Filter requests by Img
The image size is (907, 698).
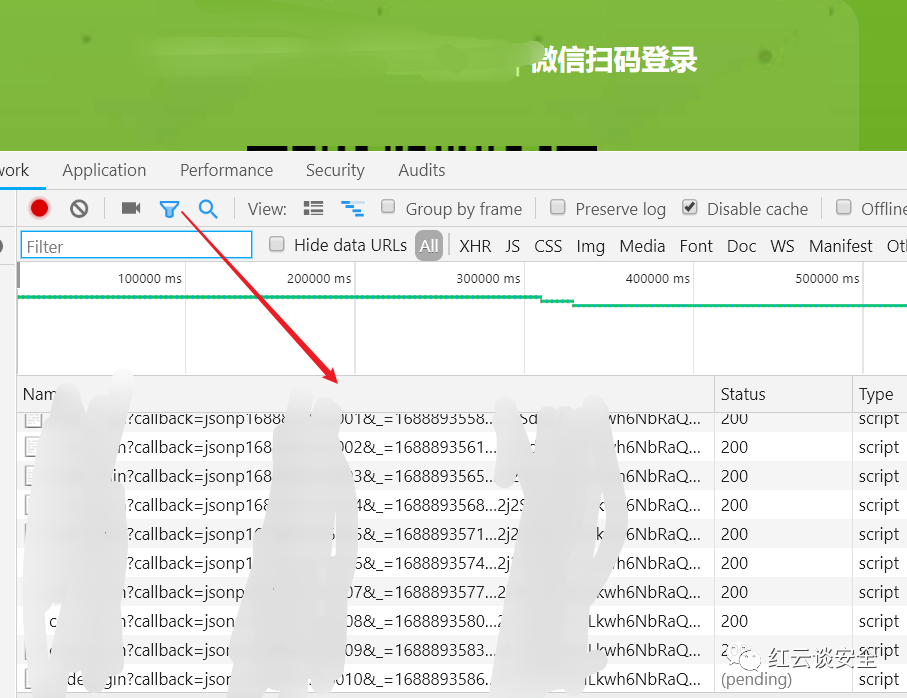pyautogui.click(x=591, y=246)
